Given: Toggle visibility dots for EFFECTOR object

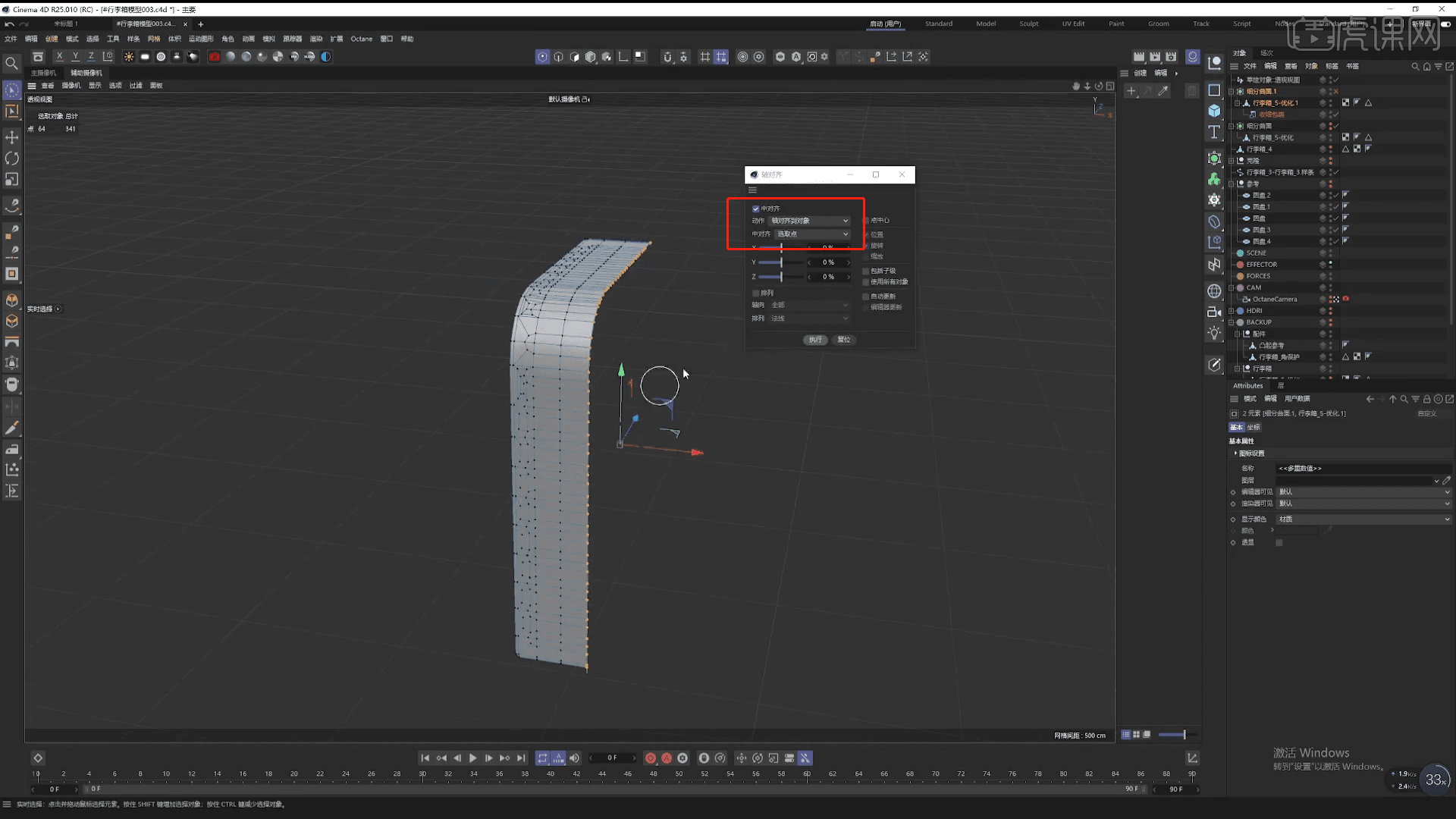Looking at the screenshot, I should click(x=1331, y=265).
